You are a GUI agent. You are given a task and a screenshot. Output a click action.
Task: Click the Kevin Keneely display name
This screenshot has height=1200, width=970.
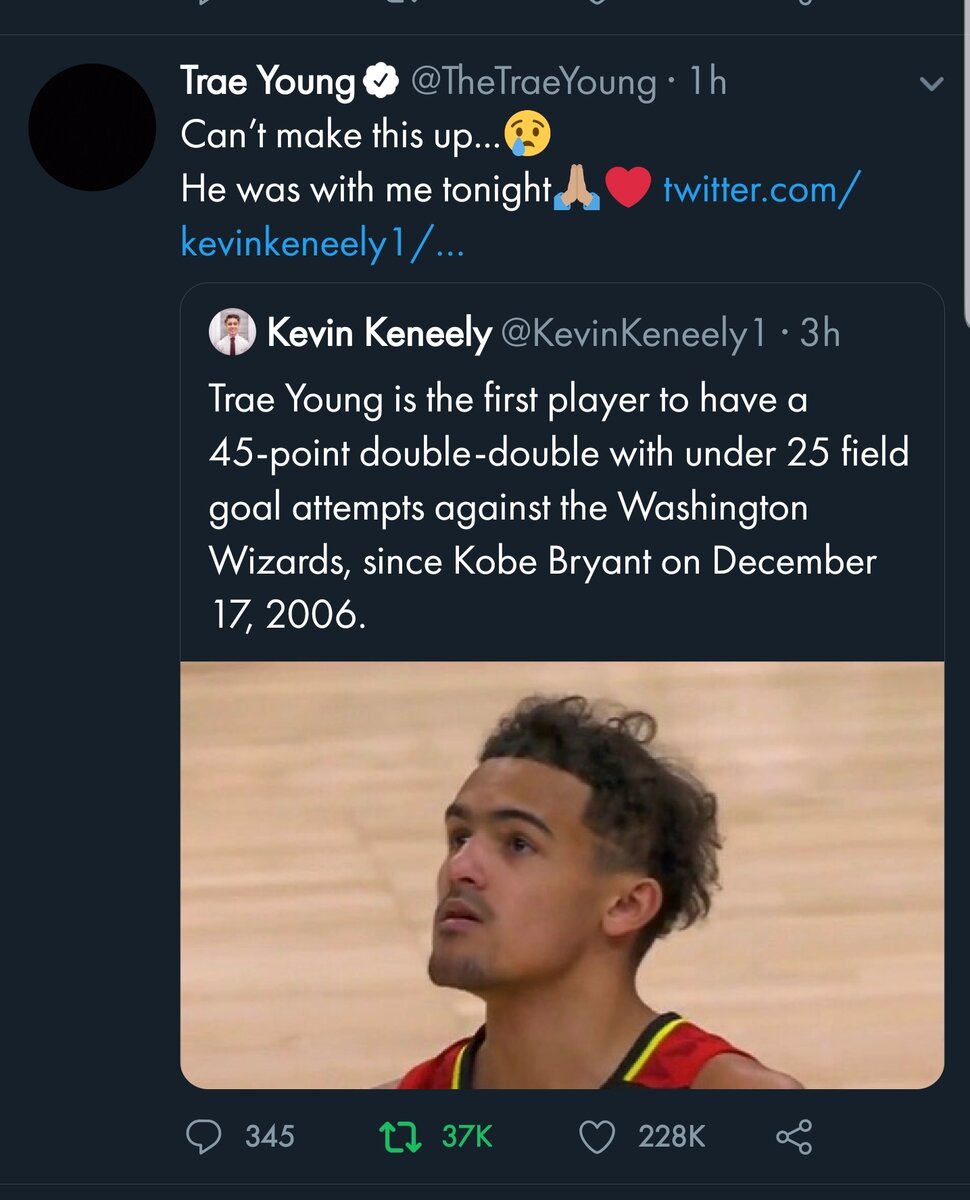379,334
